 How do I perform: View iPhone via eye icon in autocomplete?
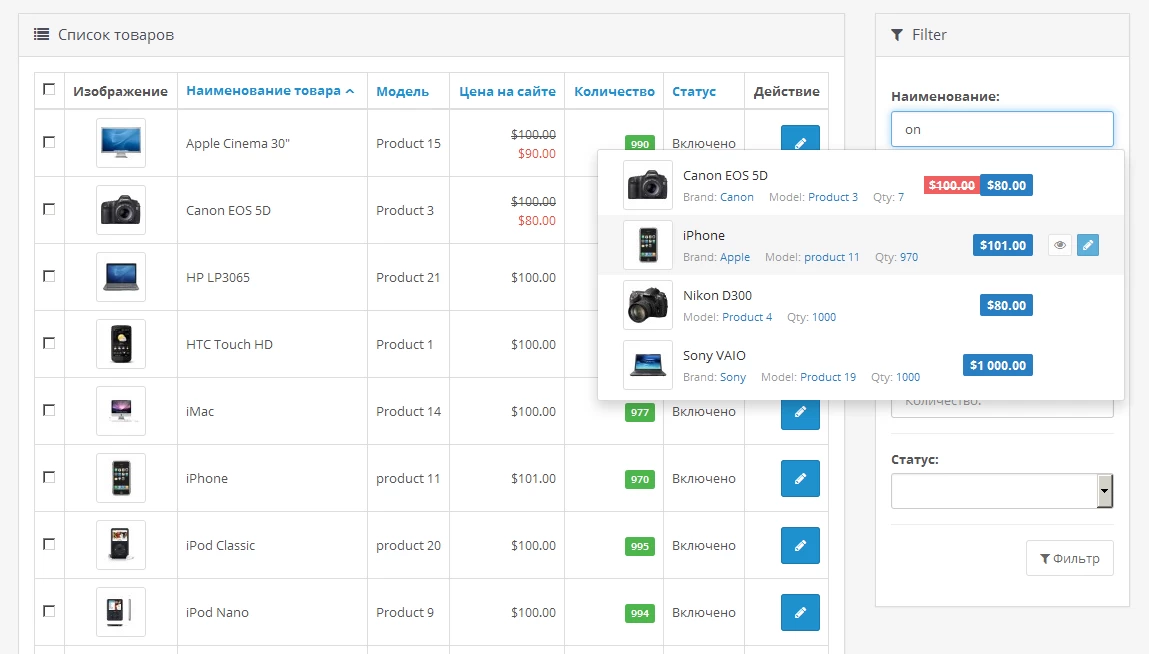pos(1060,245)
